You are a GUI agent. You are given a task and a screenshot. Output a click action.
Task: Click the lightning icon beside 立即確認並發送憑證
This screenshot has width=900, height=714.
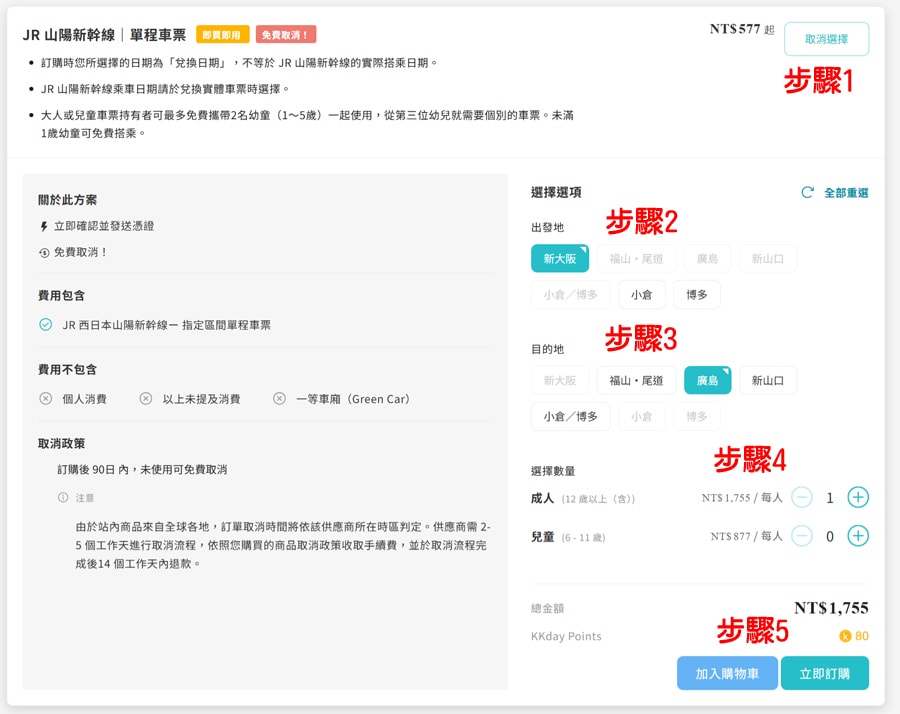click(44, 226)
